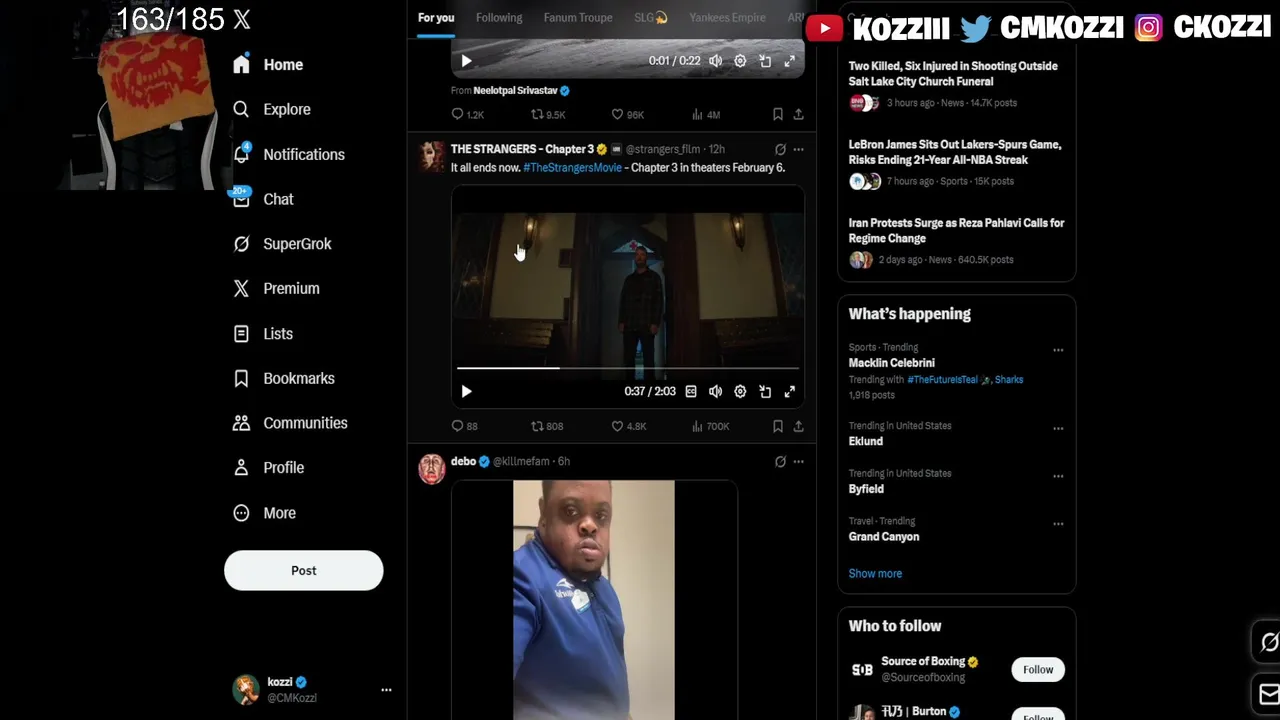Switch to For you tab
1280x720 pixels.
pos(436,18)
